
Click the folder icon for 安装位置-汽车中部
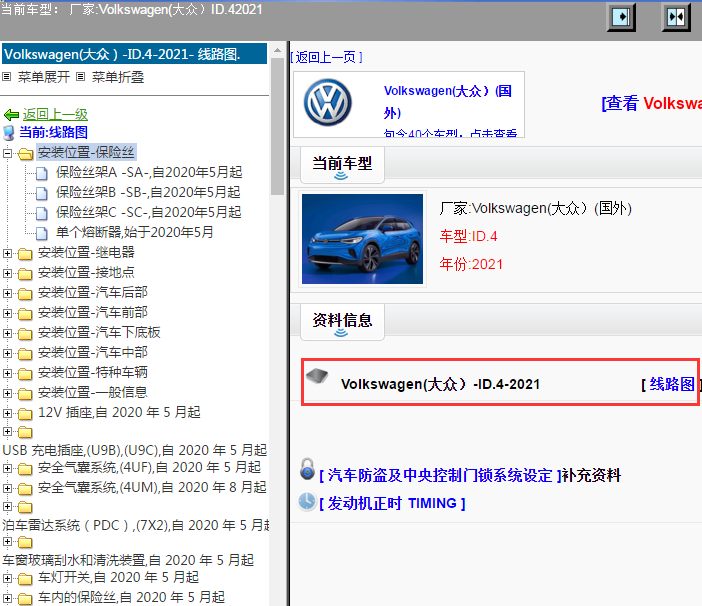click(x=25, y=354)
